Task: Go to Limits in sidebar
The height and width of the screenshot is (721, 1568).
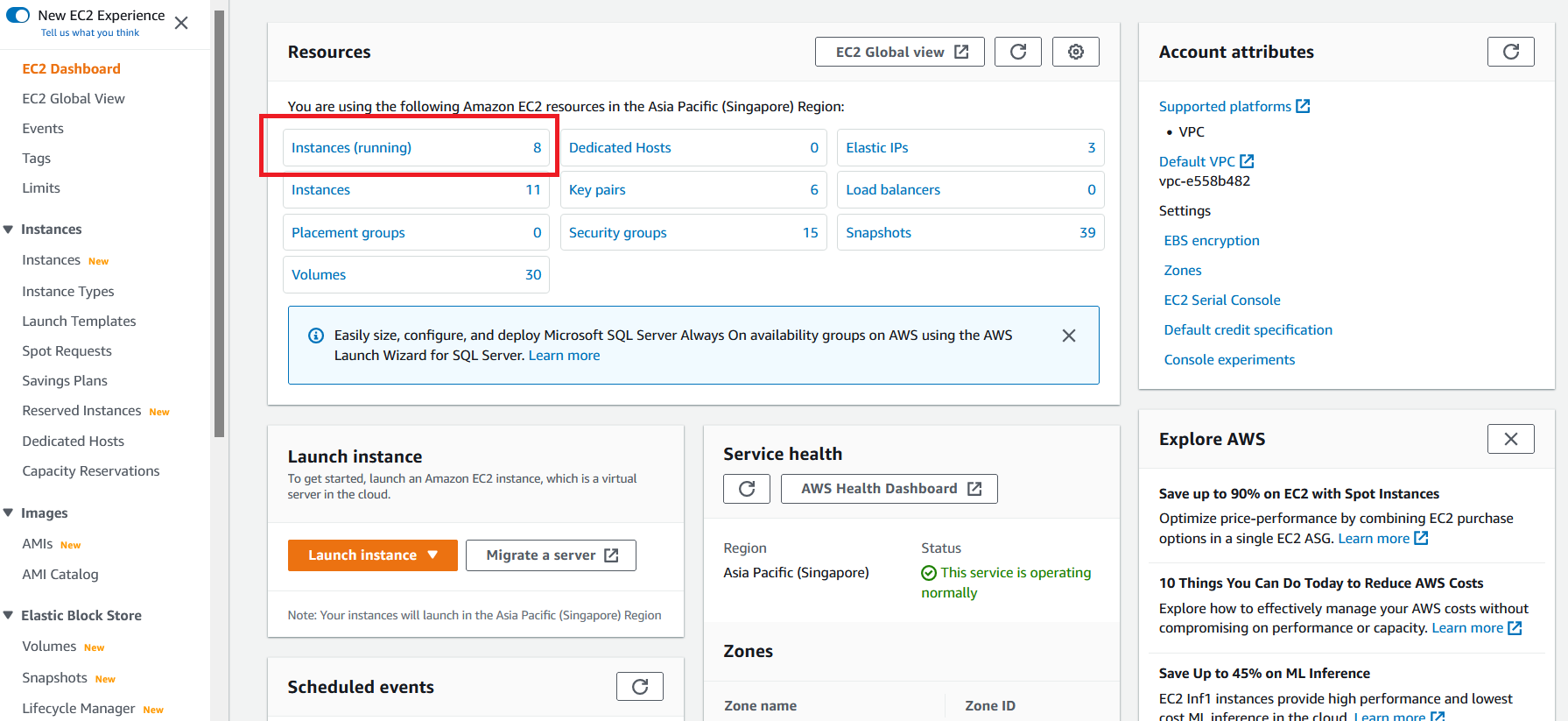Action: pyautogui.click(x=41, y=188)
